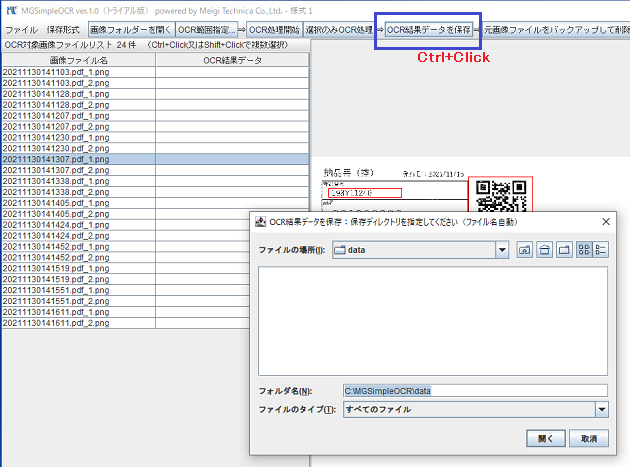Select row 20211130141128.pdf_2.png
Image resolution: width=630 pixels, height=467 pixels.
[x=155, y=104]
